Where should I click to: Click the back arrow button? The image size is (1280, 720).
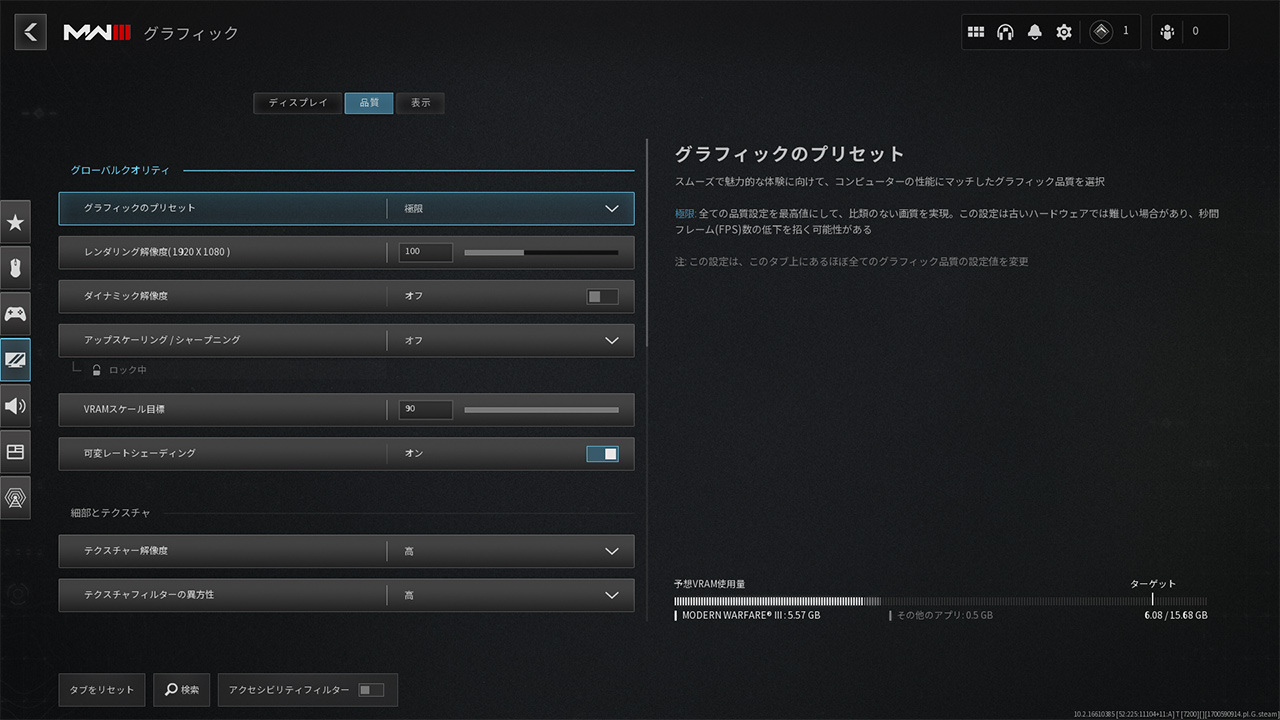click(30, 32)
